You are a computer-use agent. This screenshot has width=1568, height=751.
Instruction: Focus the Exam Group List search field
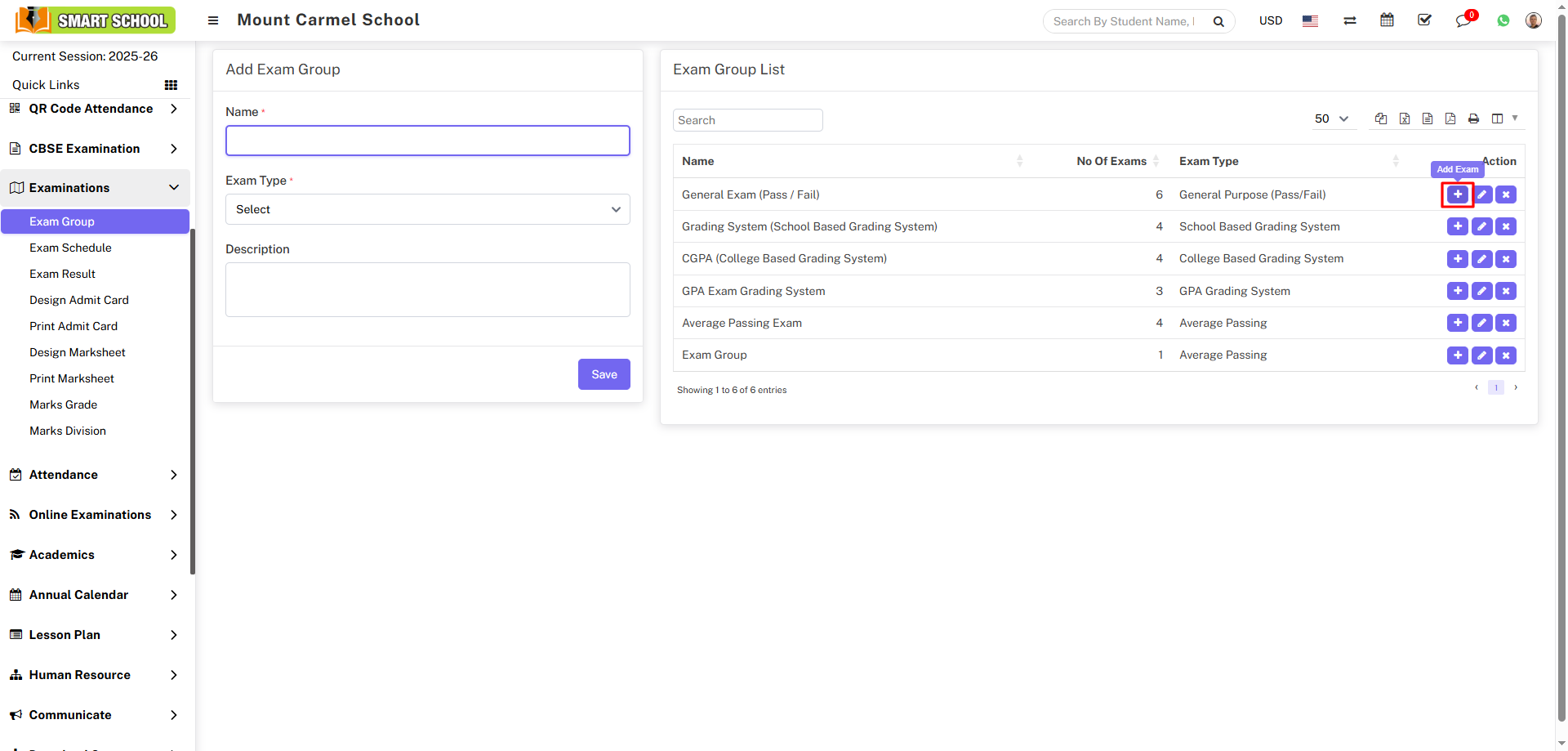[x=747, y=120]
